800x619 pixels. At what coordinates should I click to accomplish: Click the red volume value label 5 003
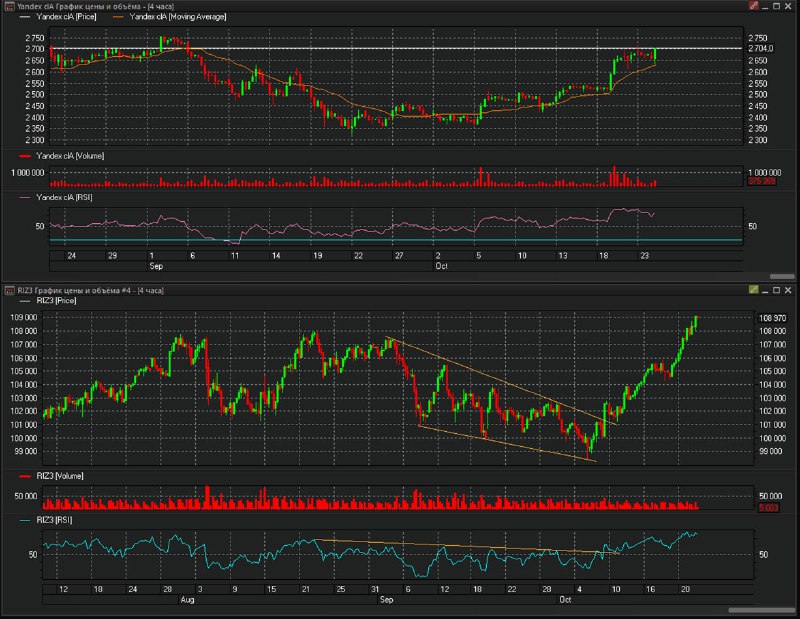(x=768, y=508)
